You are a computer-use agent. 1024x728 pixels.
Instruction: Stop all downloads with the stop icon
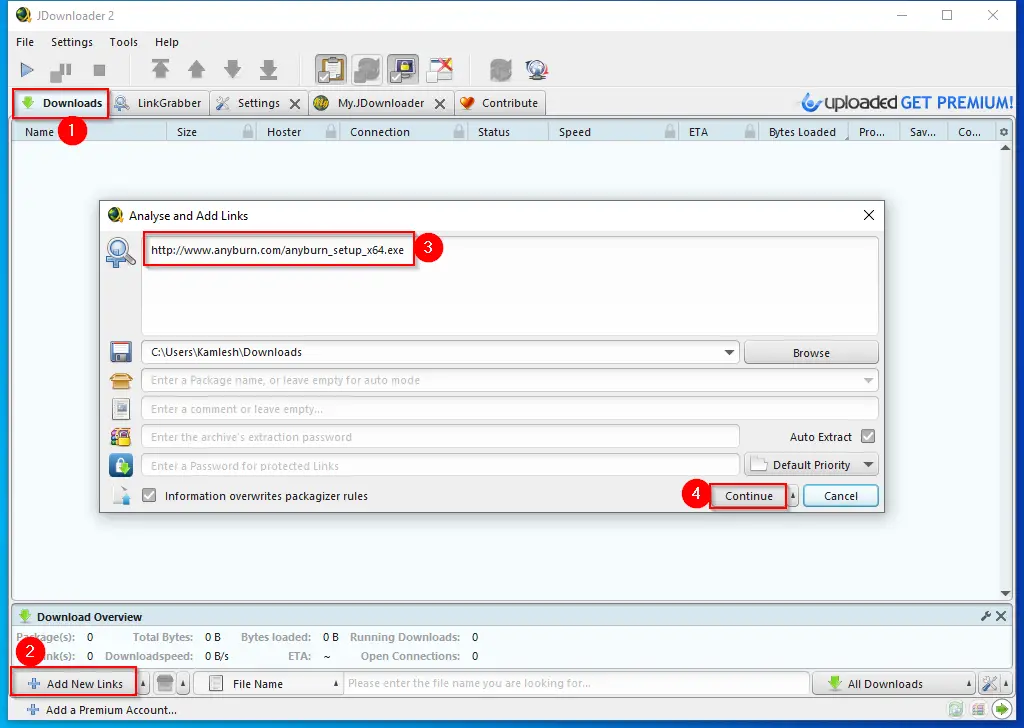99,70
